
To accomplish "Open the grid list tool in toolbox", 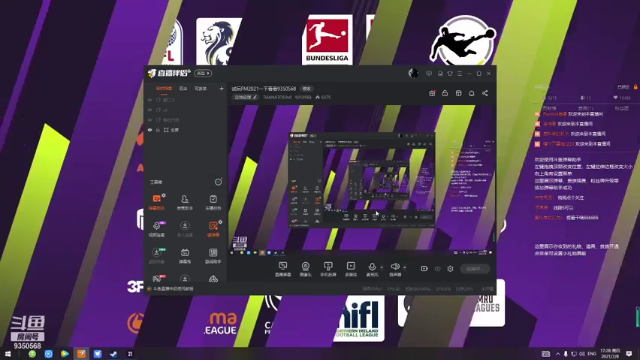I will (x=213, y=255).
